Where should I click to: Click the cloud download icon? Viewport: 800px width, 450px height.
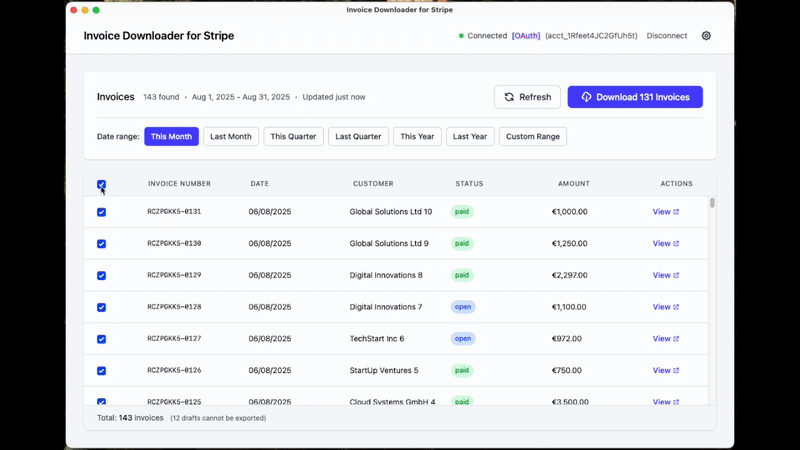point(586,97)
